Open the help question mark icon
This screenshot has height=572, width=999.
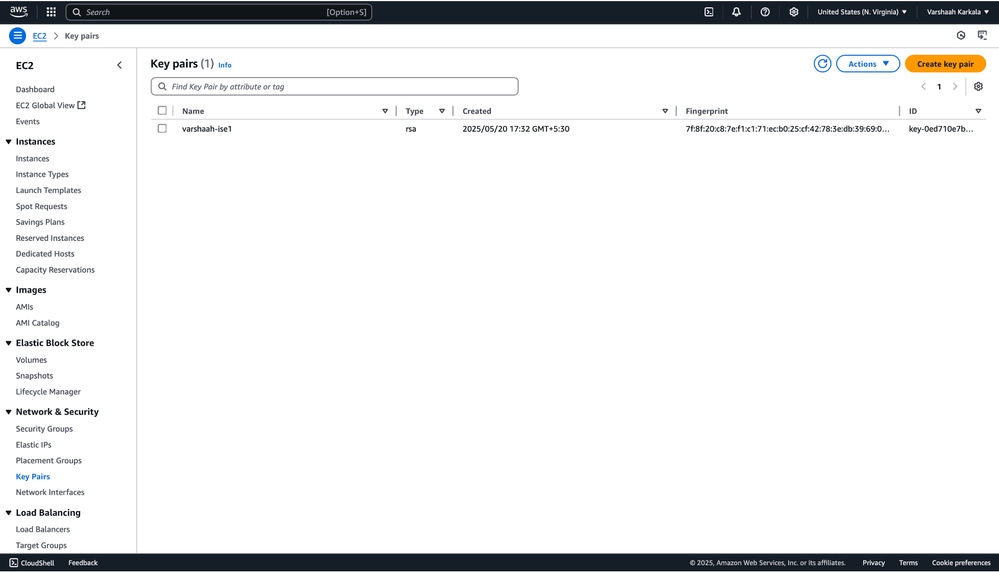[x=765, y=11]
